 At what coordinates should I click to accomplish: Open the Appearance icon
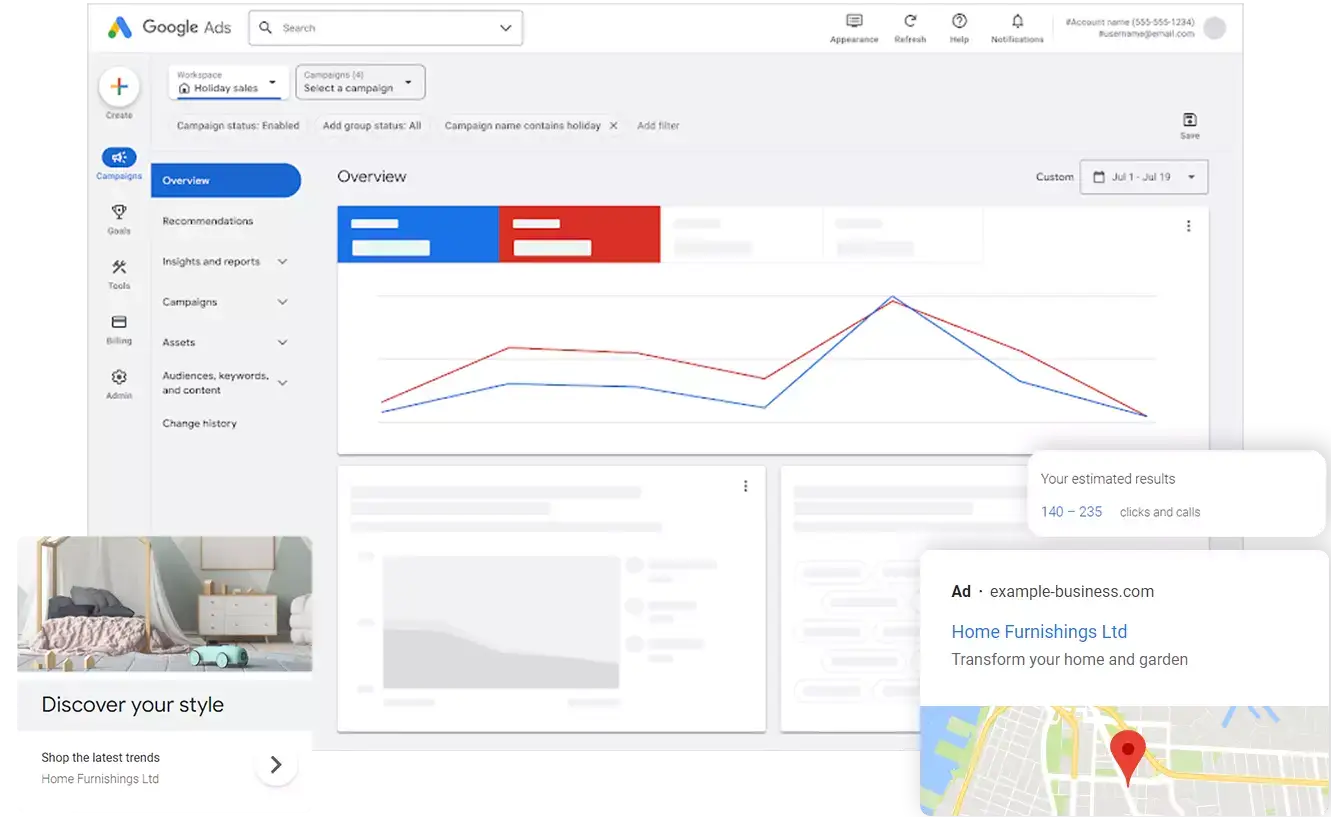pos(854,21)
